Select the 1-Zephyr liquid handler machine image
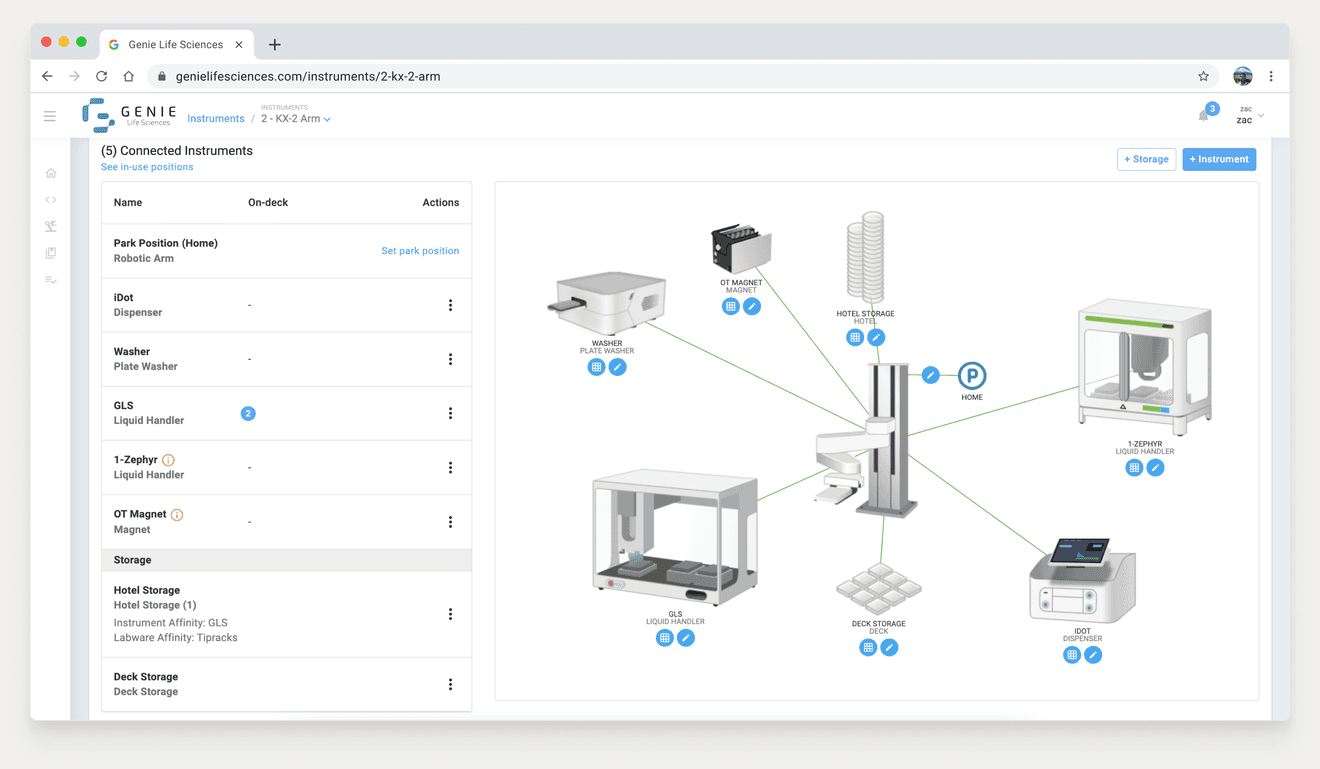 (x=1145, y=370)
